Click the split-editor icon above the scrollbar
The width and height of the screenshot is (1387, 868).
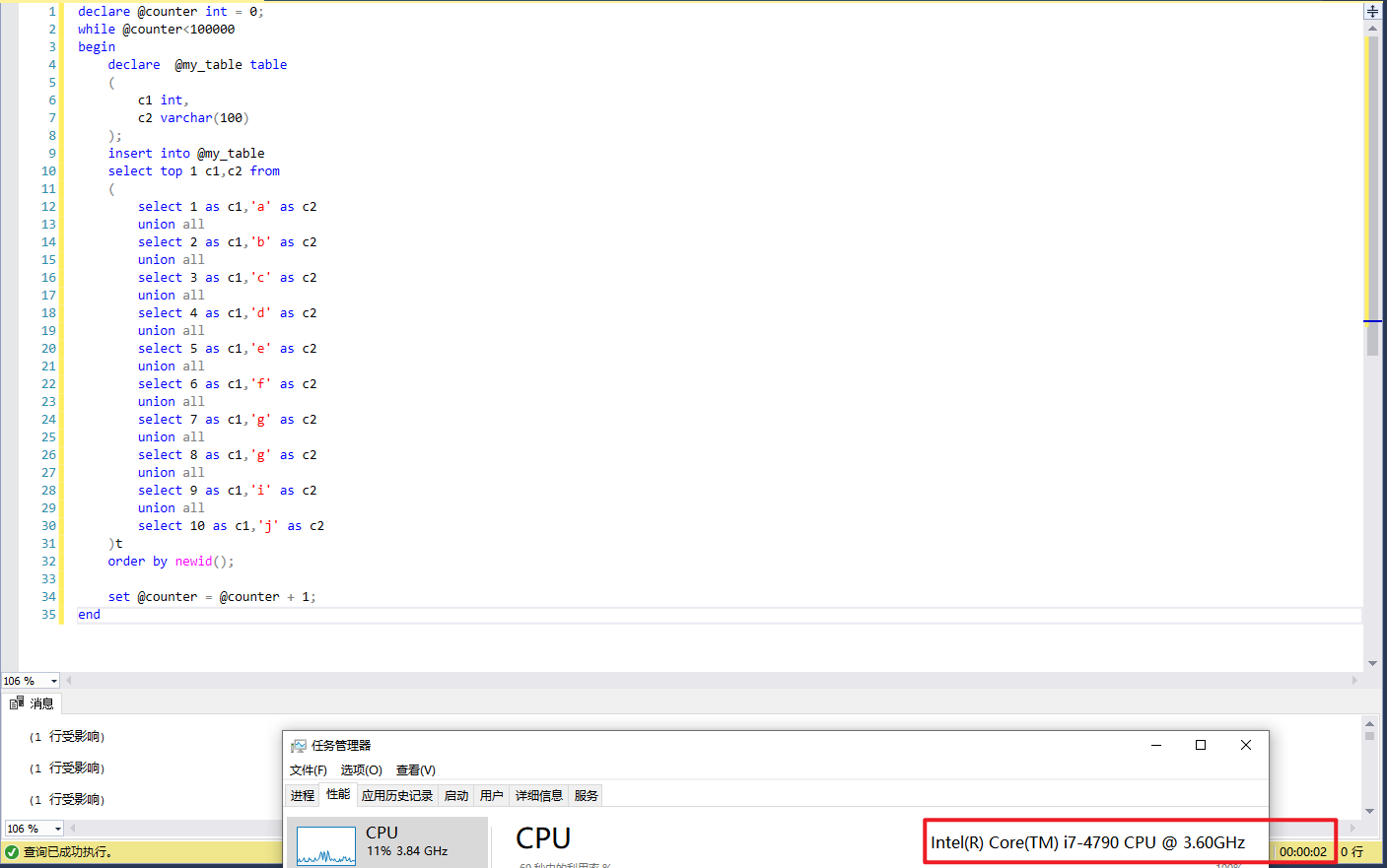(1372, 11)
